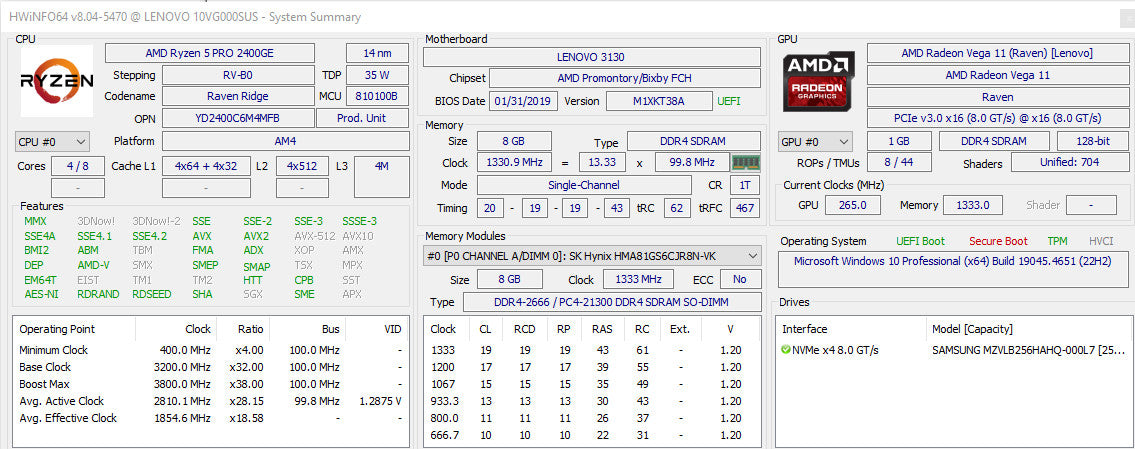The height and width of the screenshot is (449, 1135).
Task: Open the CPU #0 selector dropdown
Action: (x=52, y=141)
